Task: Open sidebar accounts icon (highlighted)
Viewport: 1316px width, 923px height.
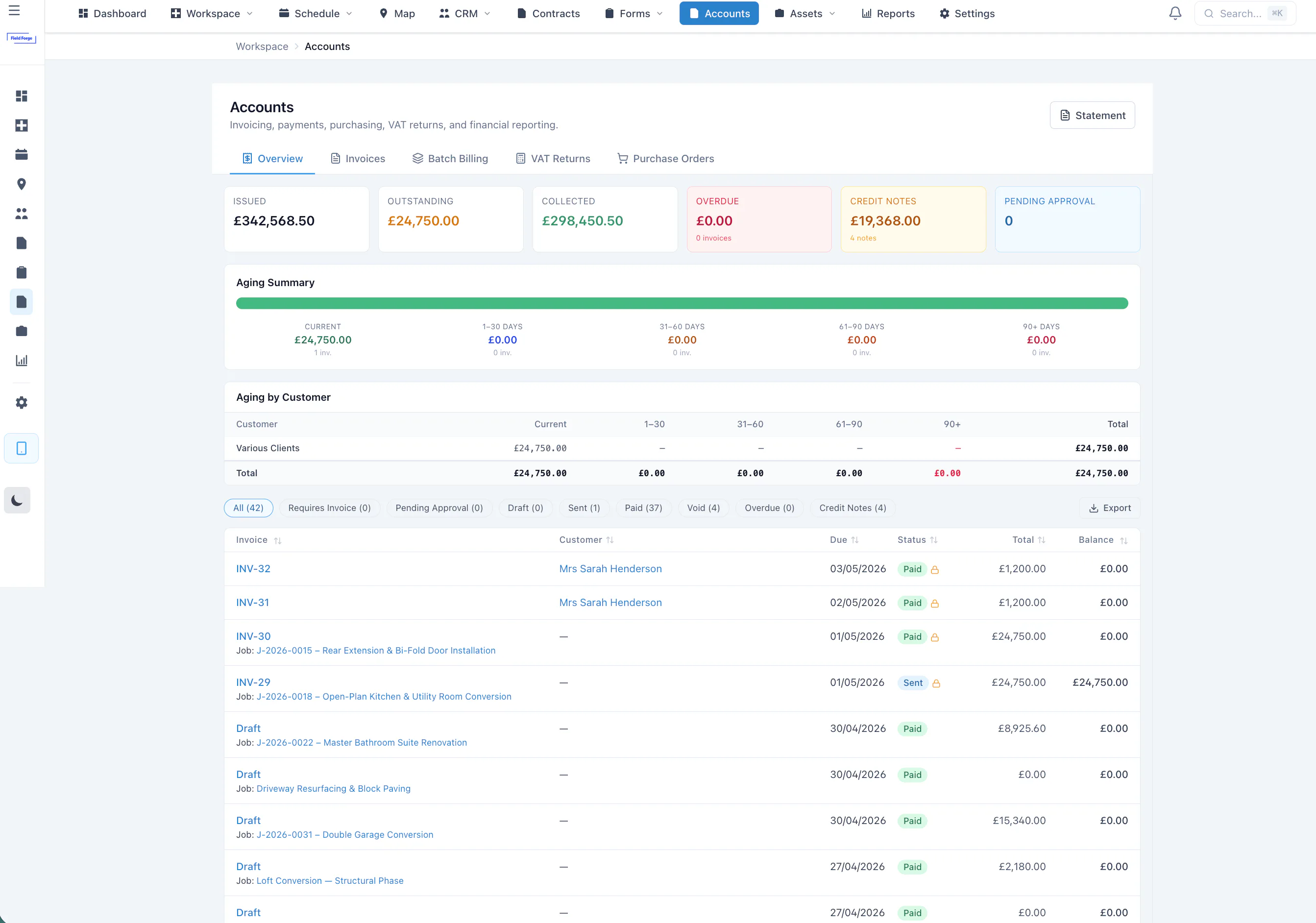Action: coord(21,302)
